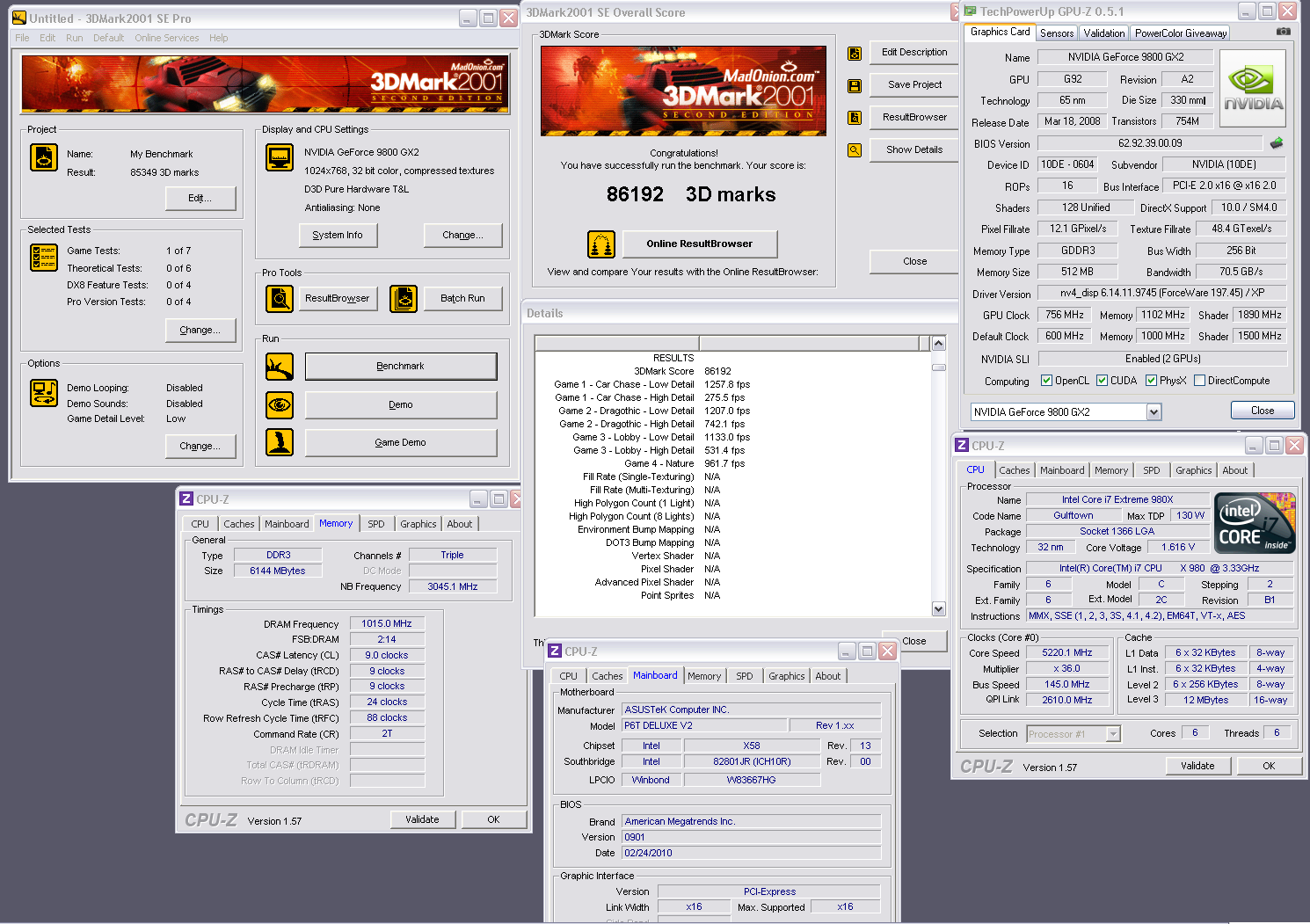Click the Details list scrollbar down arrow
1310x924 pixels.
coord(938,609)
